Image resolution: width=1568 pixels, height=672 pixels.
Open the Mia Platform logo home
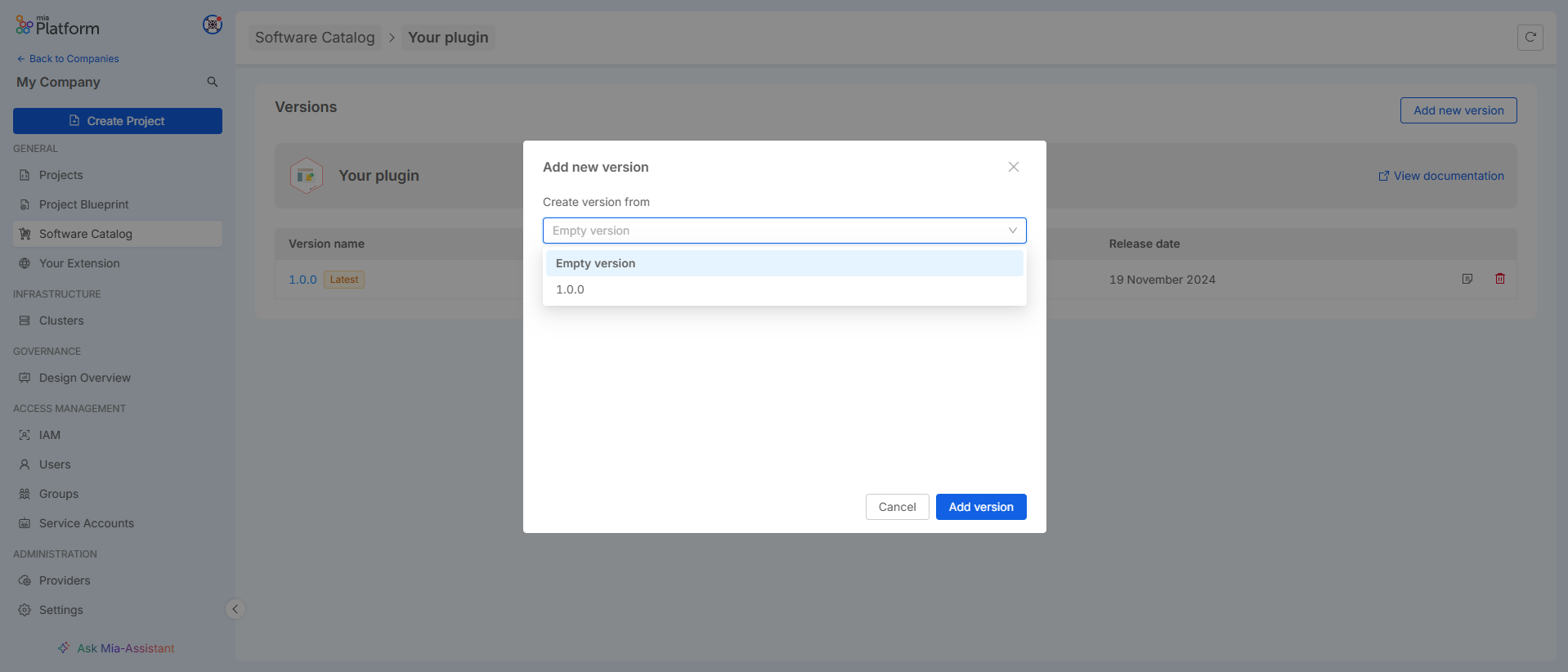tap(57, 26)
